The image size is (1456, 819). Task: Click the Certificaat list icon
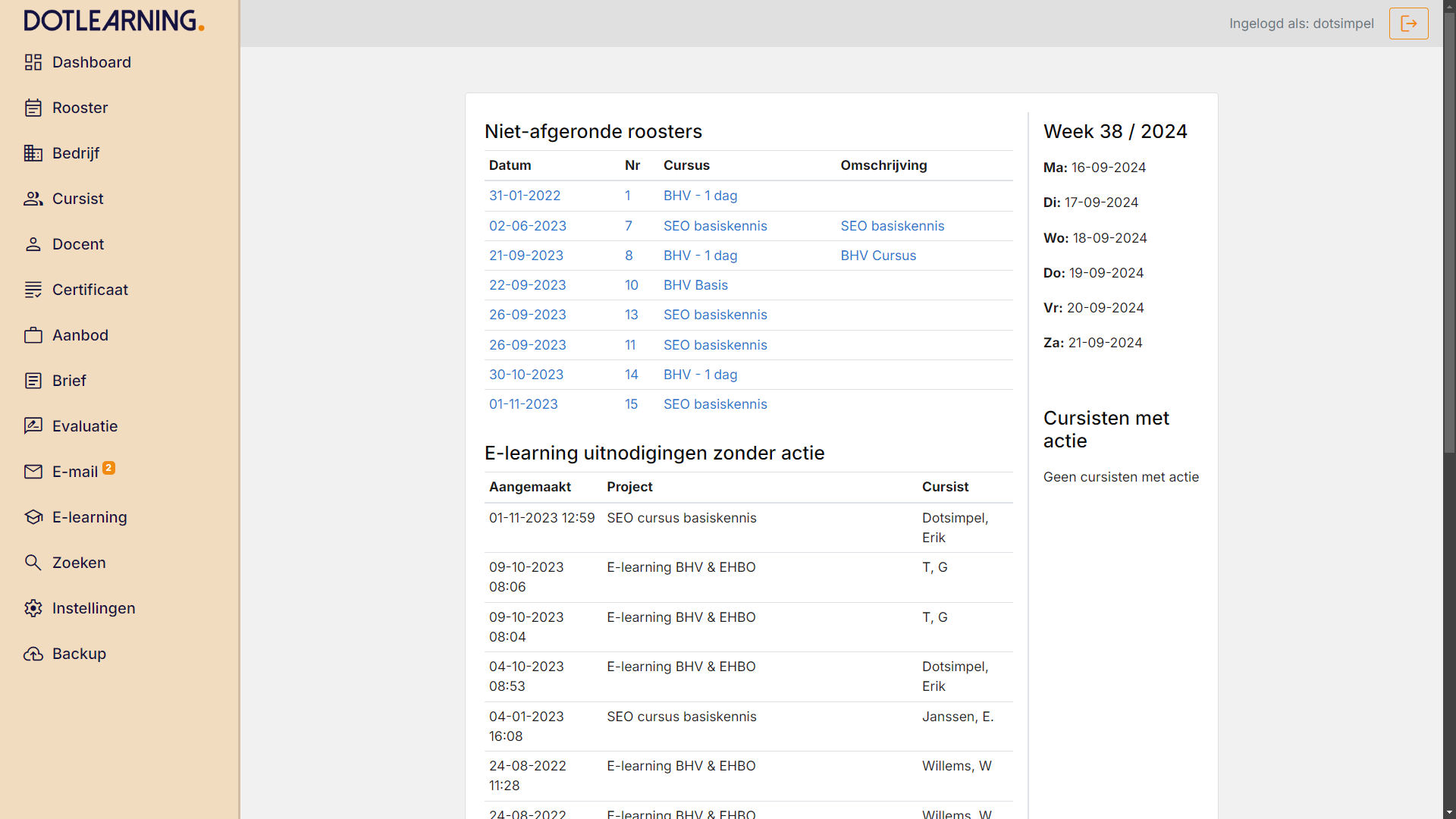point(33,290)
